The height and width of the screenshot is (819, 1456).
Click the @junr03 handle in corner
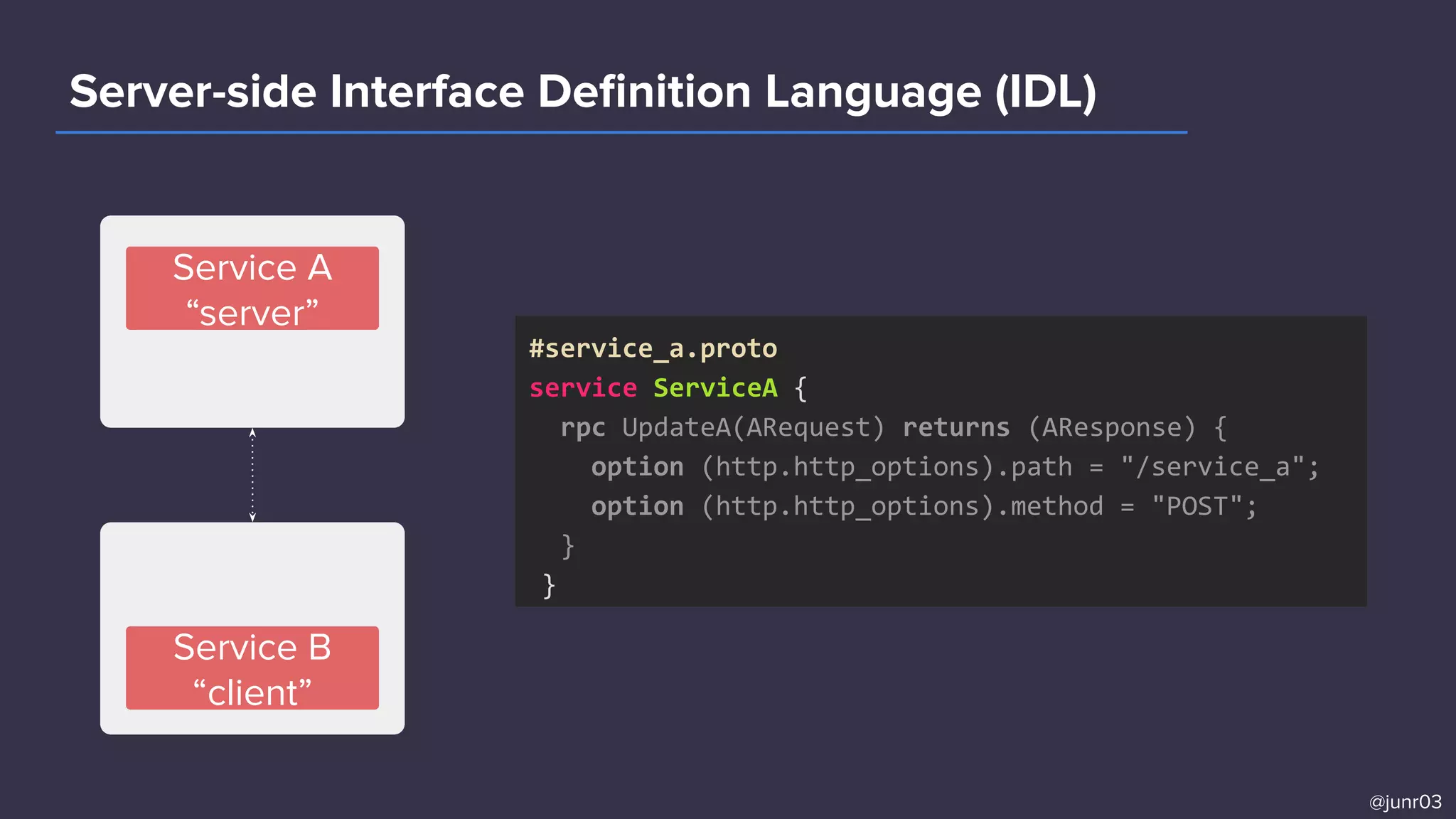click(x=1405, y=802)
